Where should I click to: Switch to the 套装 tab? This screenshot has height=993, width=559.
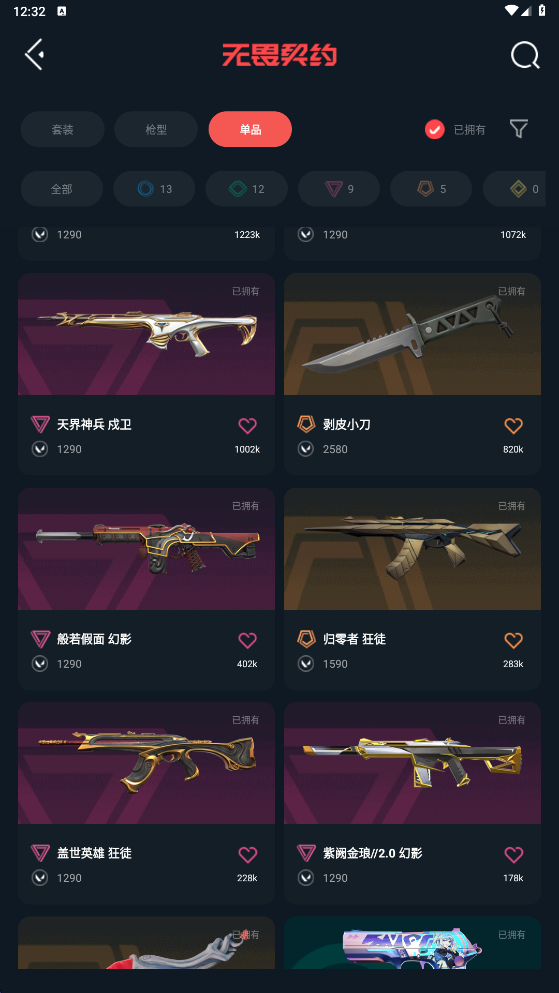[63, 129]
